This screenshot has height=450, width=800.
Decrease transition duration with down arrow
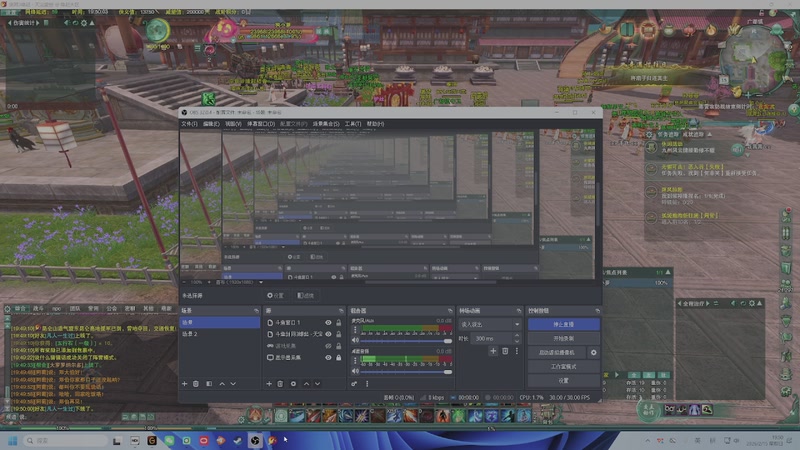point(517,341)
